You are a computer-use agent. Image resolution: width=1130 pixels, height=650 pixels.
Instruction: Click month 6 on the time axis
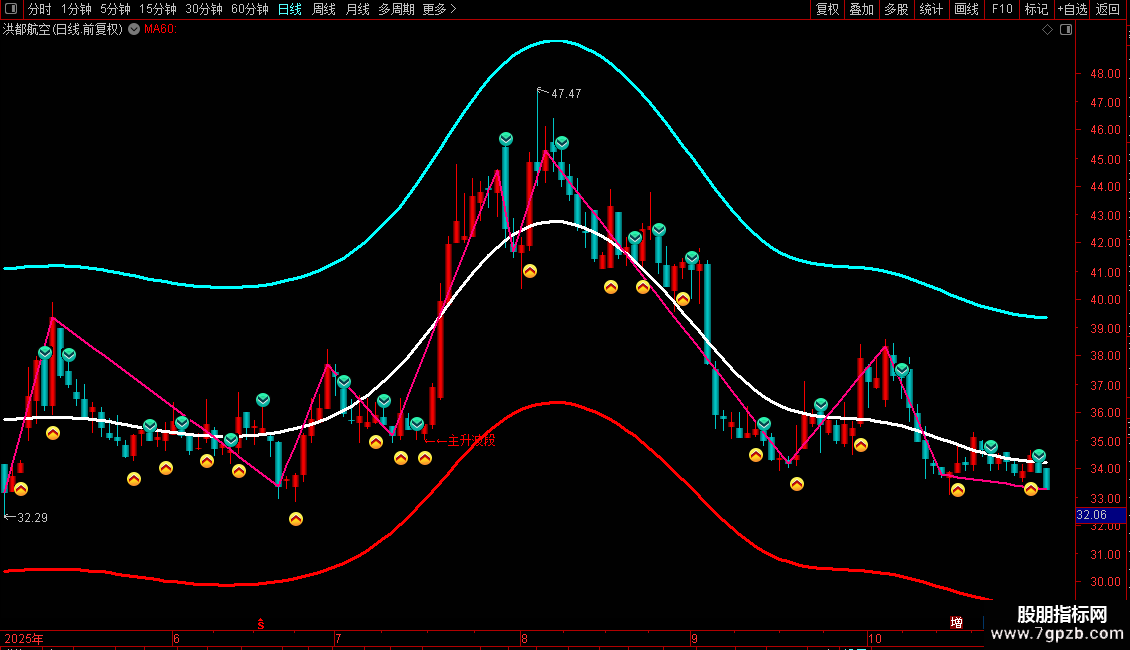(177, 638)
